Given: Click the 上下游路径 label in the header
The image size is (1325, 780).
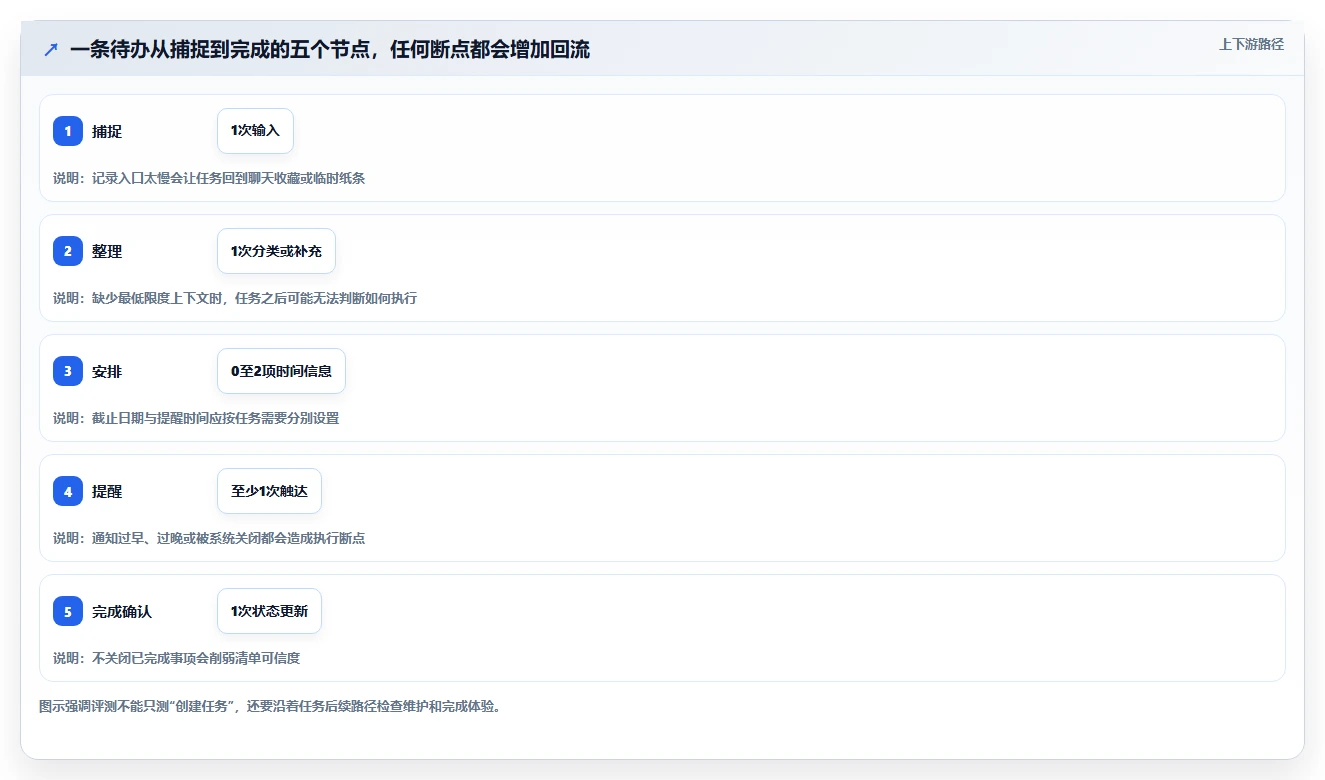Looking at the screenshot, I should tap(1251, 45).
